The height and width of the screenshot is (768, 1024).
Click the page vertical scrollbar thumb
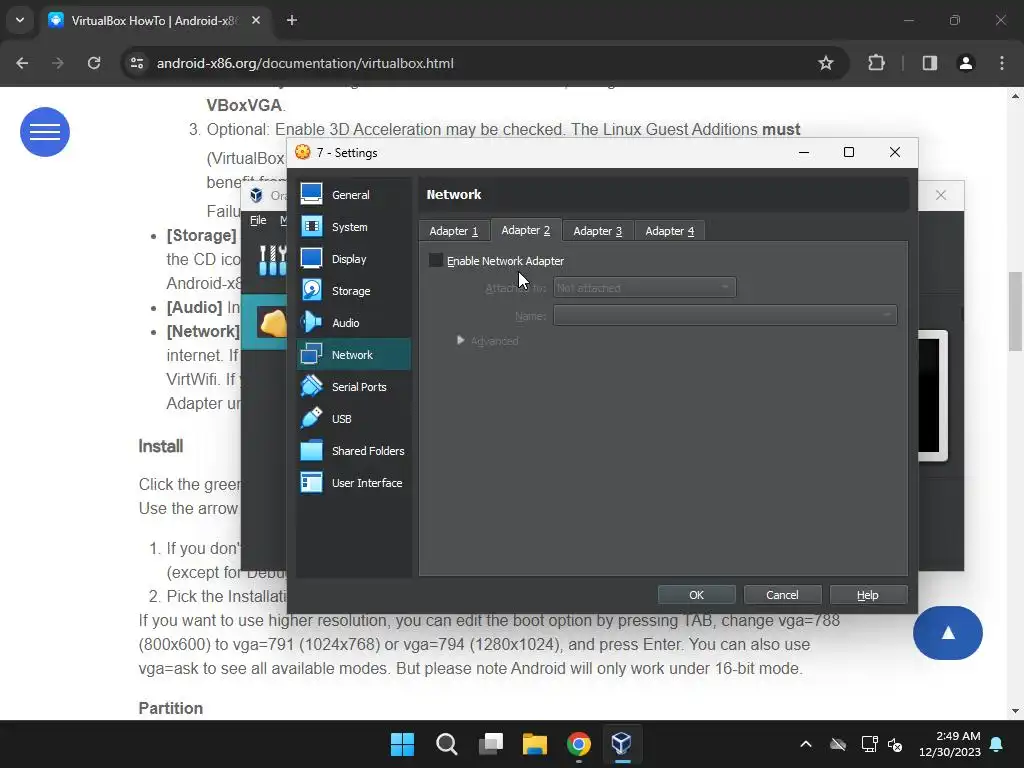point(1016,312)
